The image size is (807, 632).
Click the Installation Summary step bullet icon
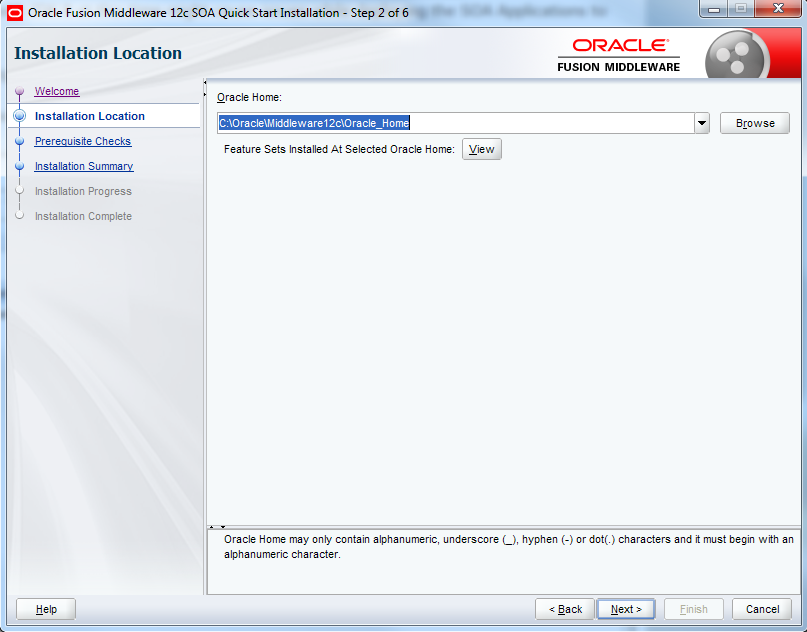[20, 166]
